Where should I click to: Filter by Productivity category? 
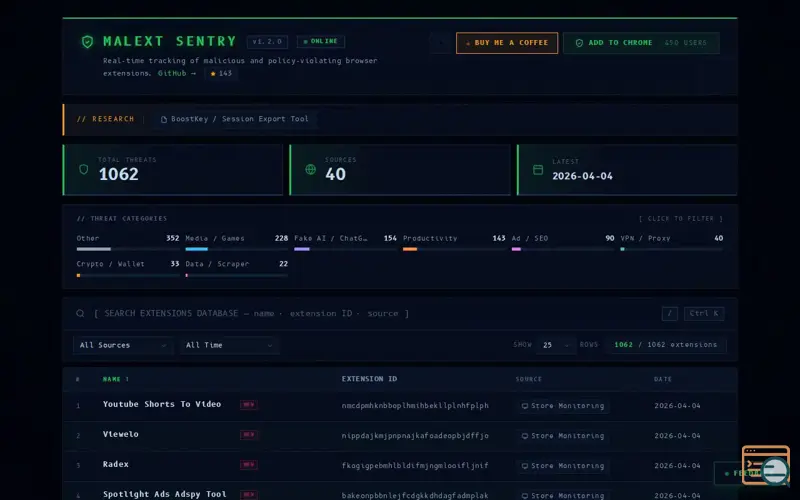454,243
